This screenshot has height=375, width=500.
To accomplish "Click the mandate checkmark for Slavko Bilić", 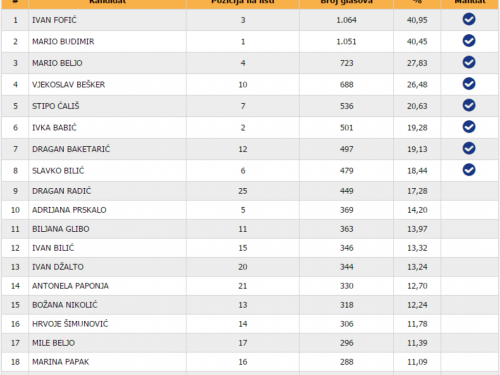I will (x=469, y=170).
